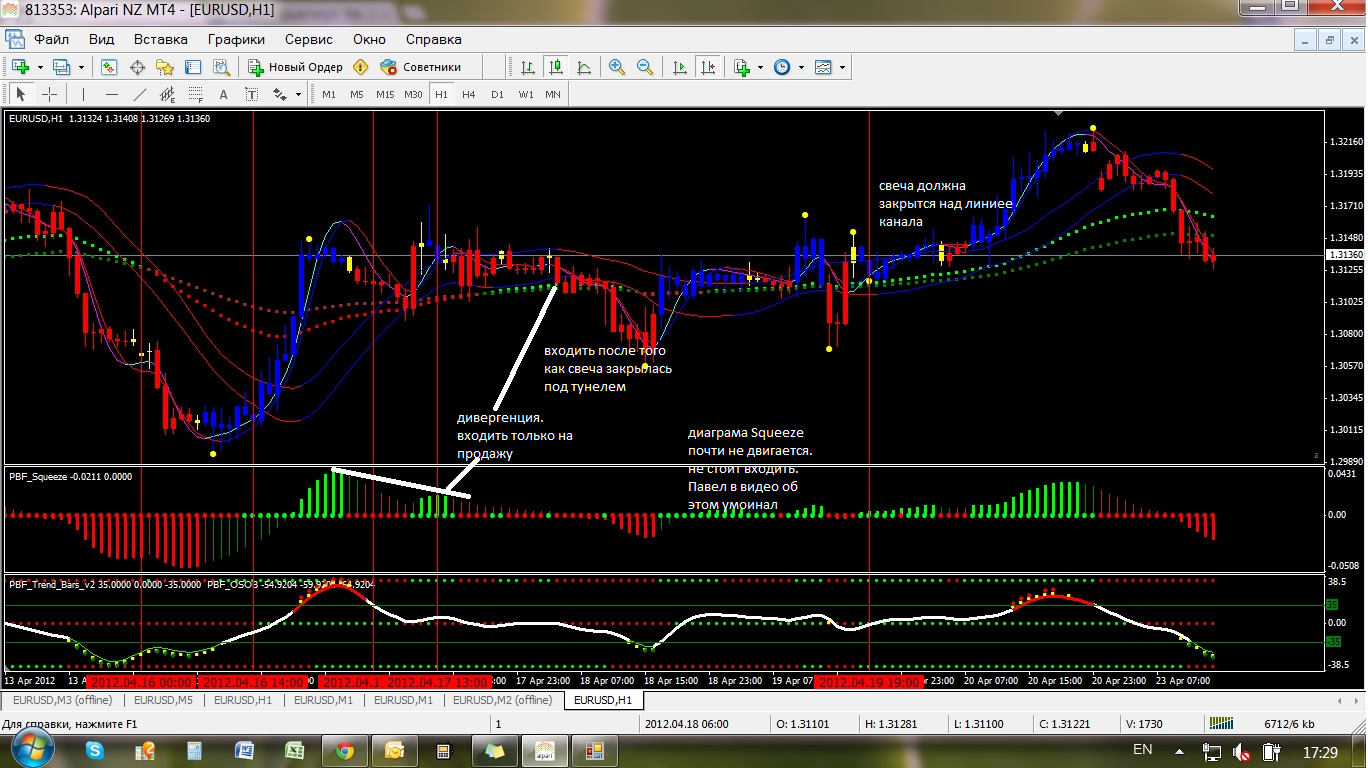Switch to EURUSD,M2 (offline) chart tab
This screenshot has width=1368, height=768.
tap(502, 700)
